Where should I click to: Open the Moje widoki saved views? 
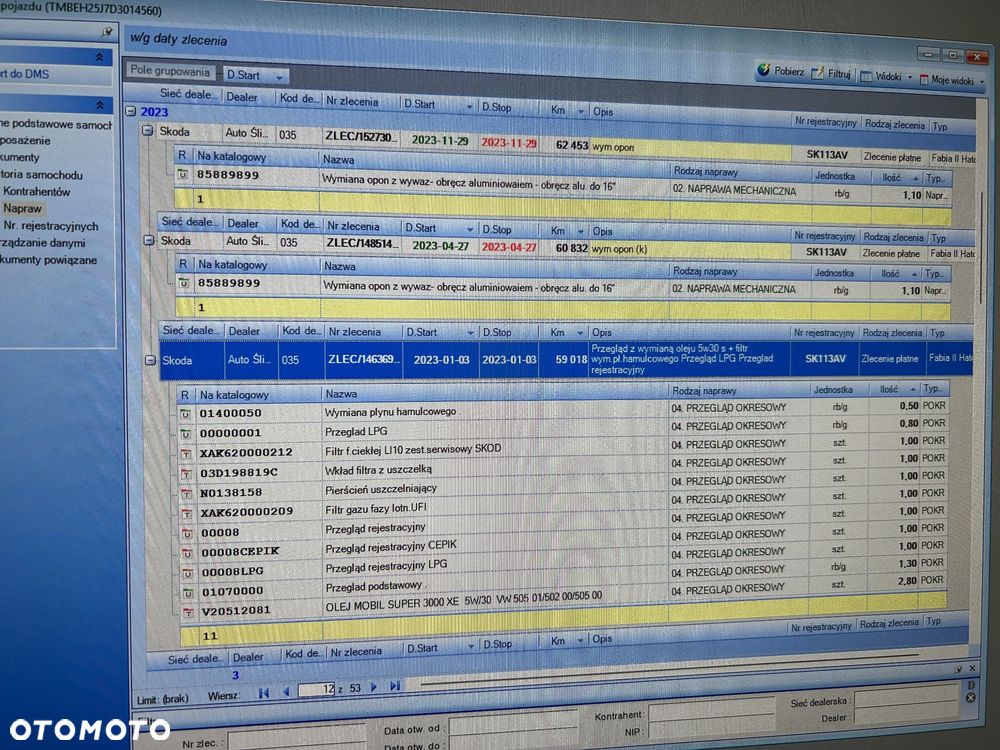tap(952, 80)
